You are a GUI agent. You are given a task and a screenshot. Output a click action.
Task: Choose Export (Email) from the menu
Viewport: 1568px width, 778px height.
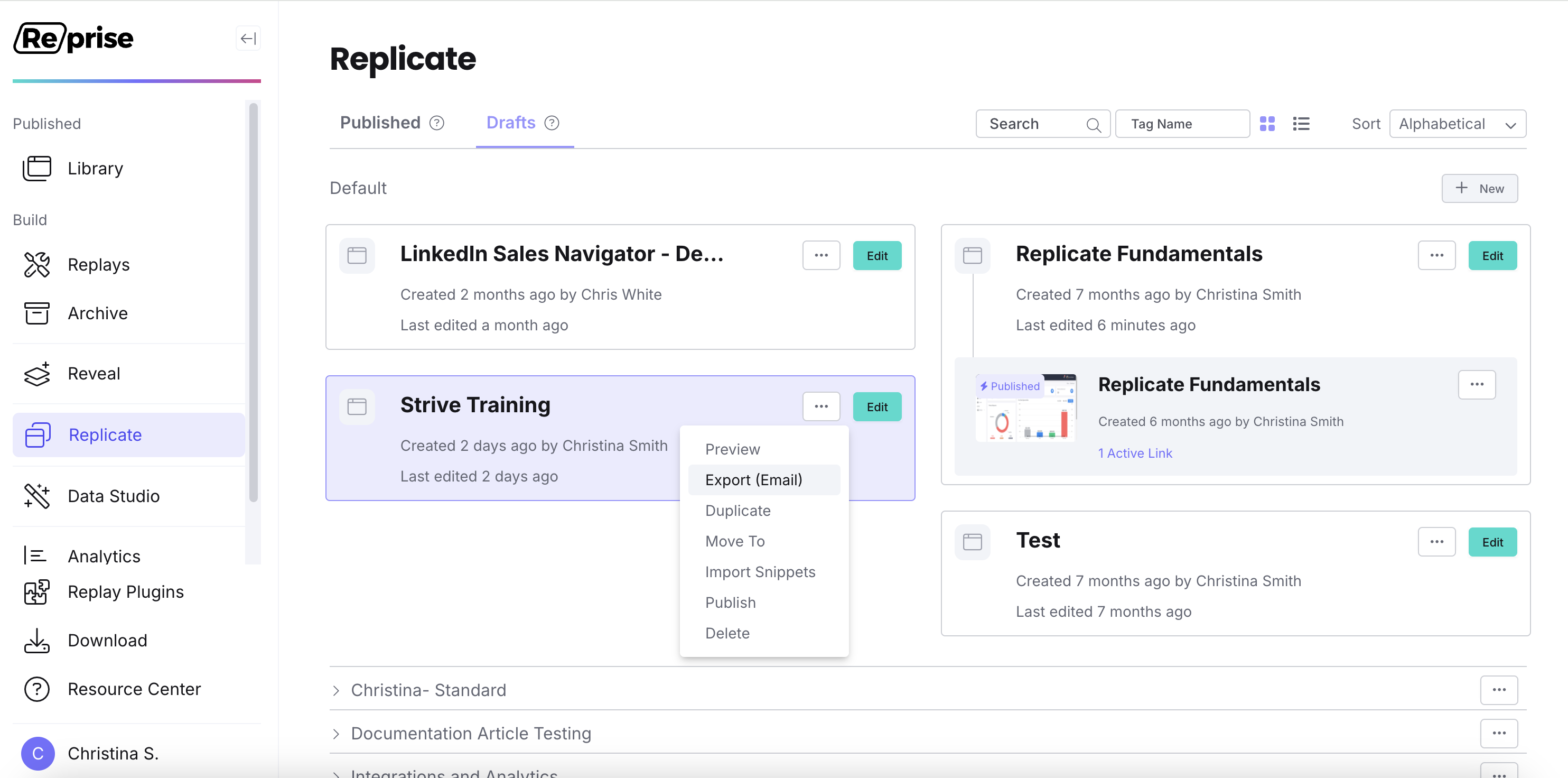pyautogui.click(x=764, y=480)
